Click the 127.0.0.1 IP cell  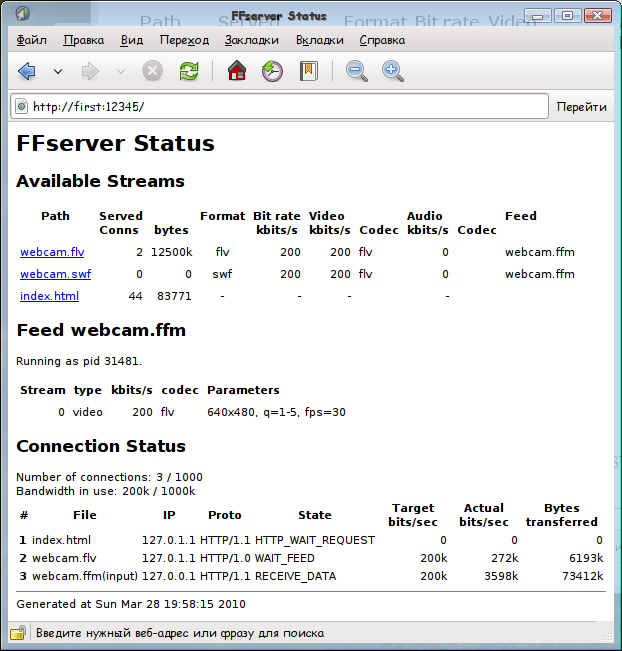169,576
